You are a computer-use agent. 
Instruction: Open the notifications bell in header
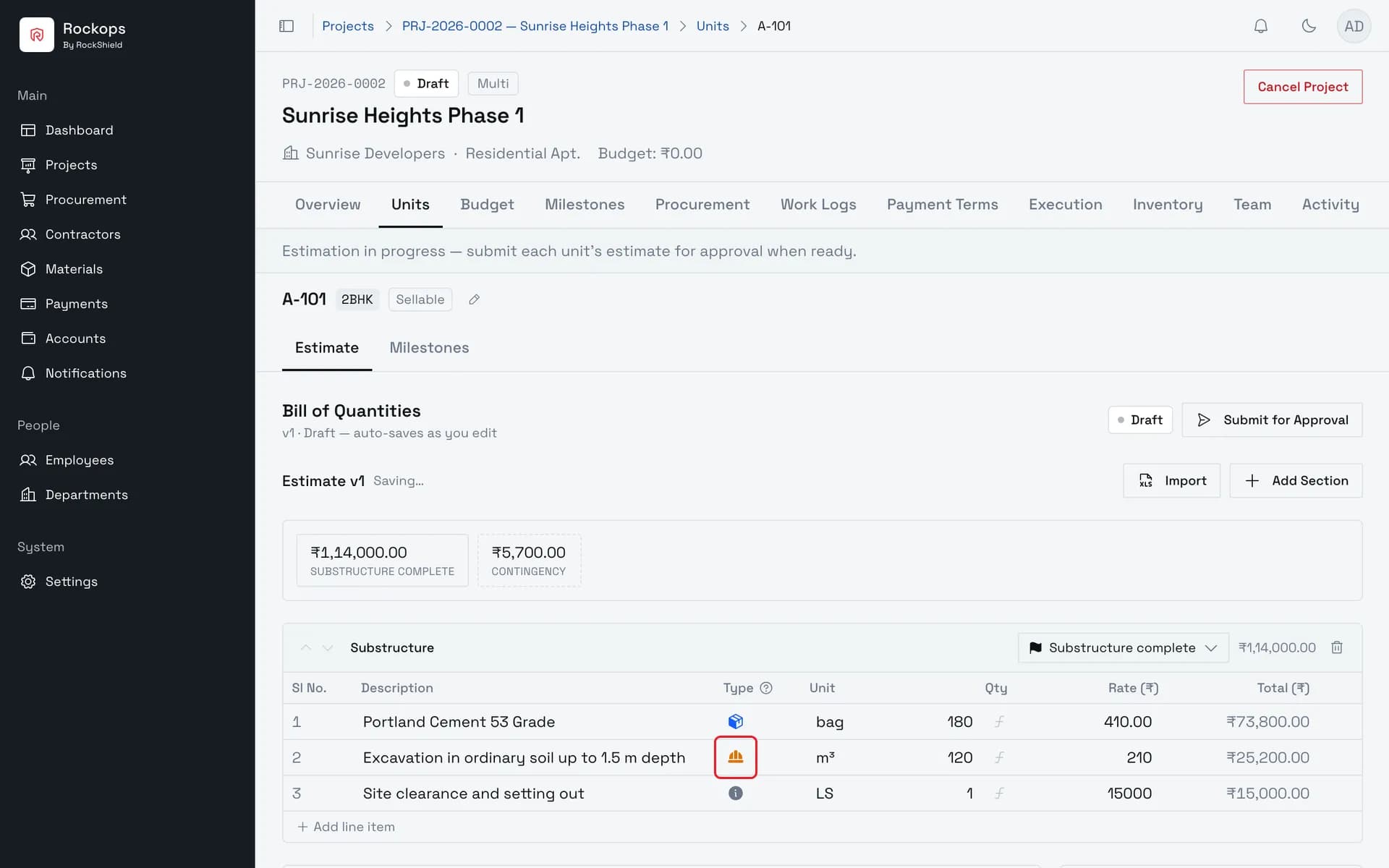pyautogui.click(x=1260, y=26)
